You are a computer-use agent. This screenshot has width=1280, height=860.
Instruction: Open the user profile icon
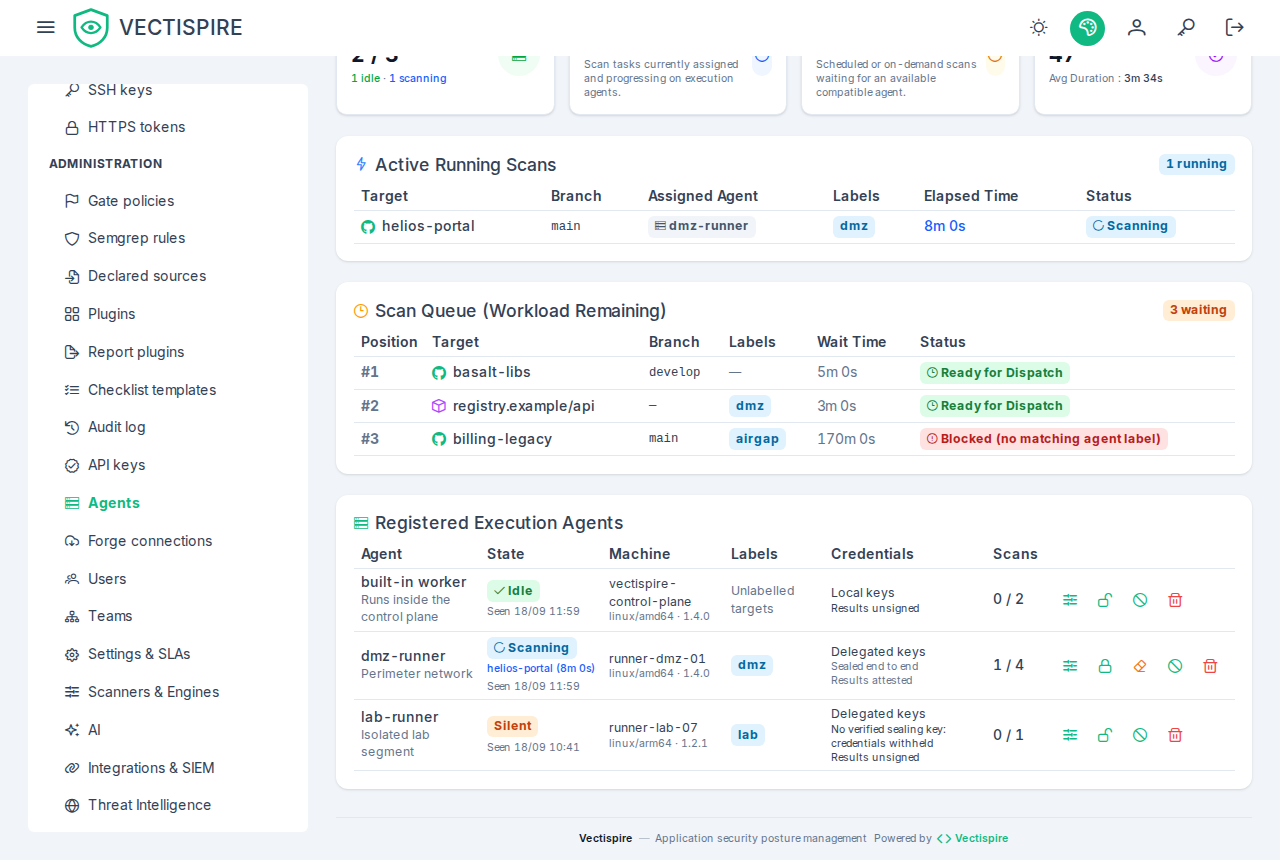[1137, 27]
